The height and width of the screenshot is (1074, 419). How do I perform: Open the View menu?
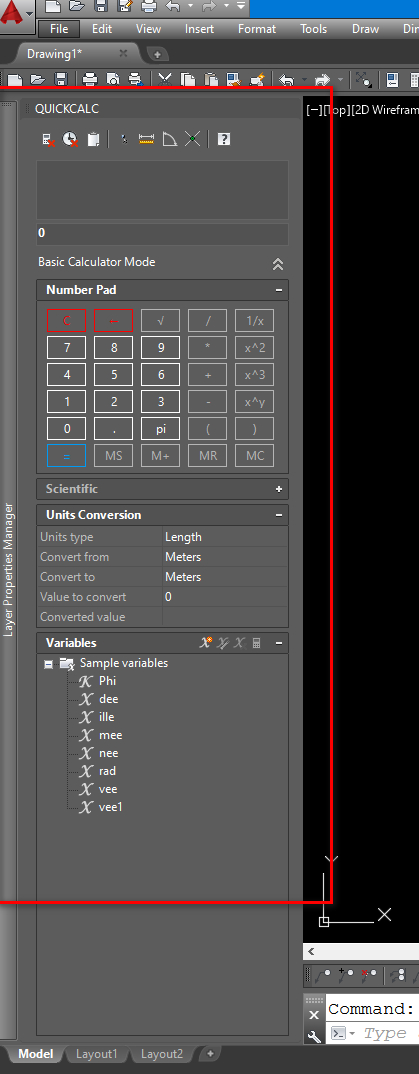click(x=149, y=29)
